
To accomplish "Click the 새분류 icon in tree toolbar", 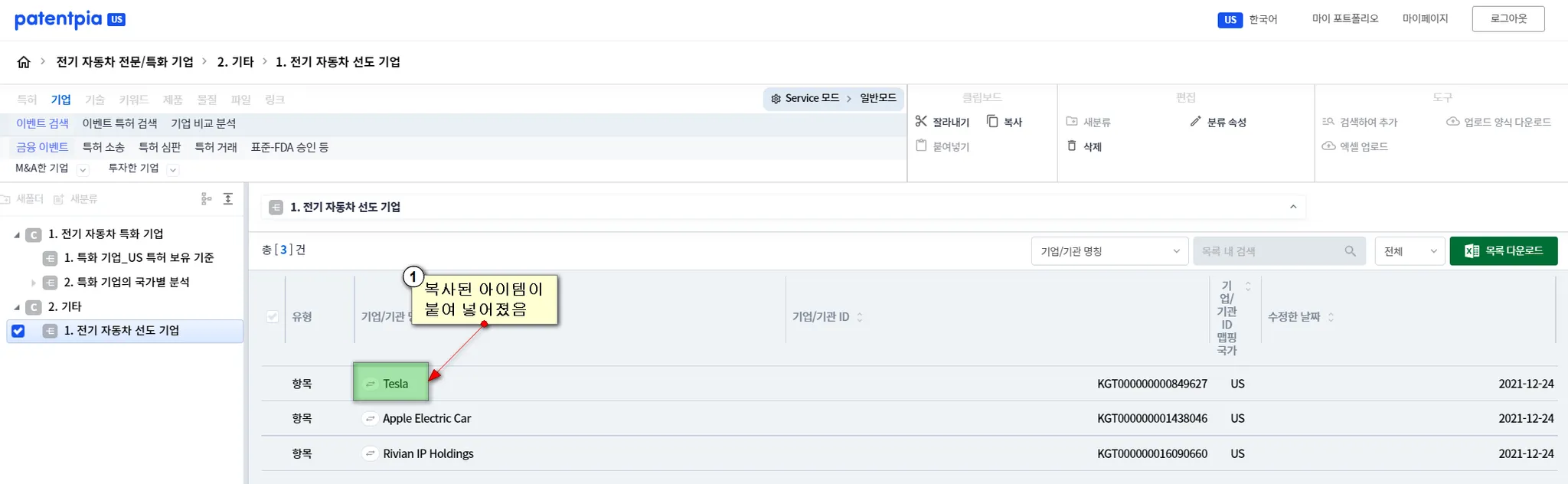I will 59,199.
